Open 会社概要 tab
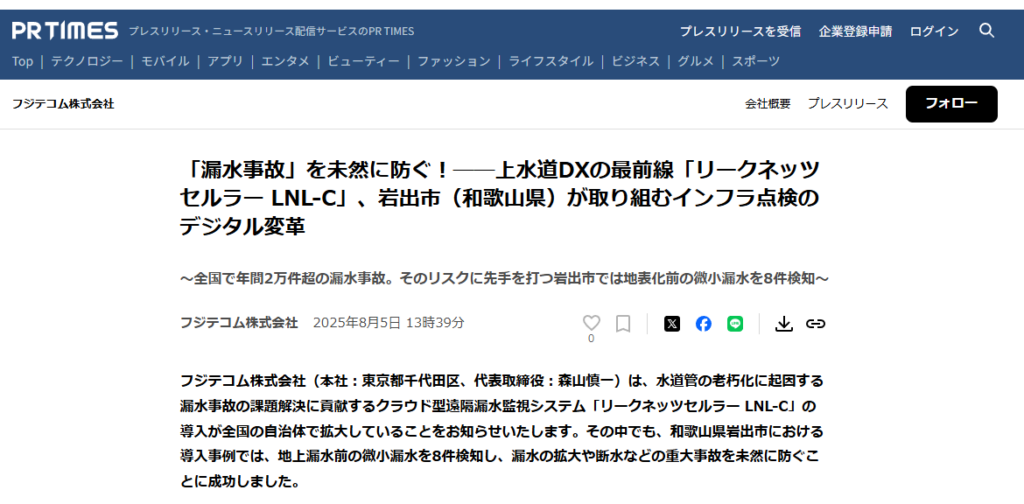Image resolution: width=1024 pixels, height=504 pixels. click(767, 104)
